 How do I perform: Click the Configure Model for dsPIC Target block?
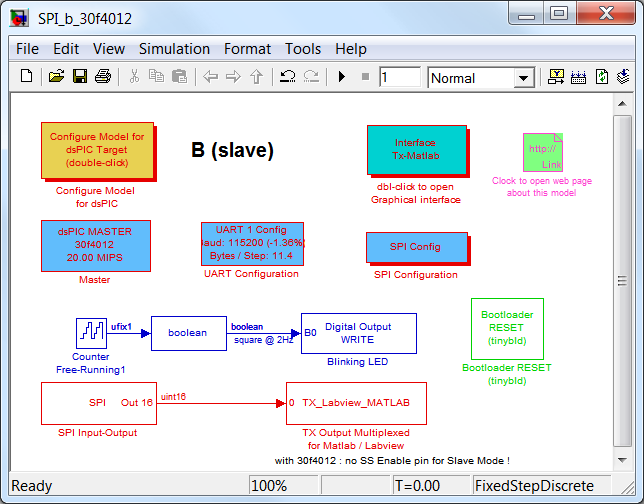[x=97, y=150]
